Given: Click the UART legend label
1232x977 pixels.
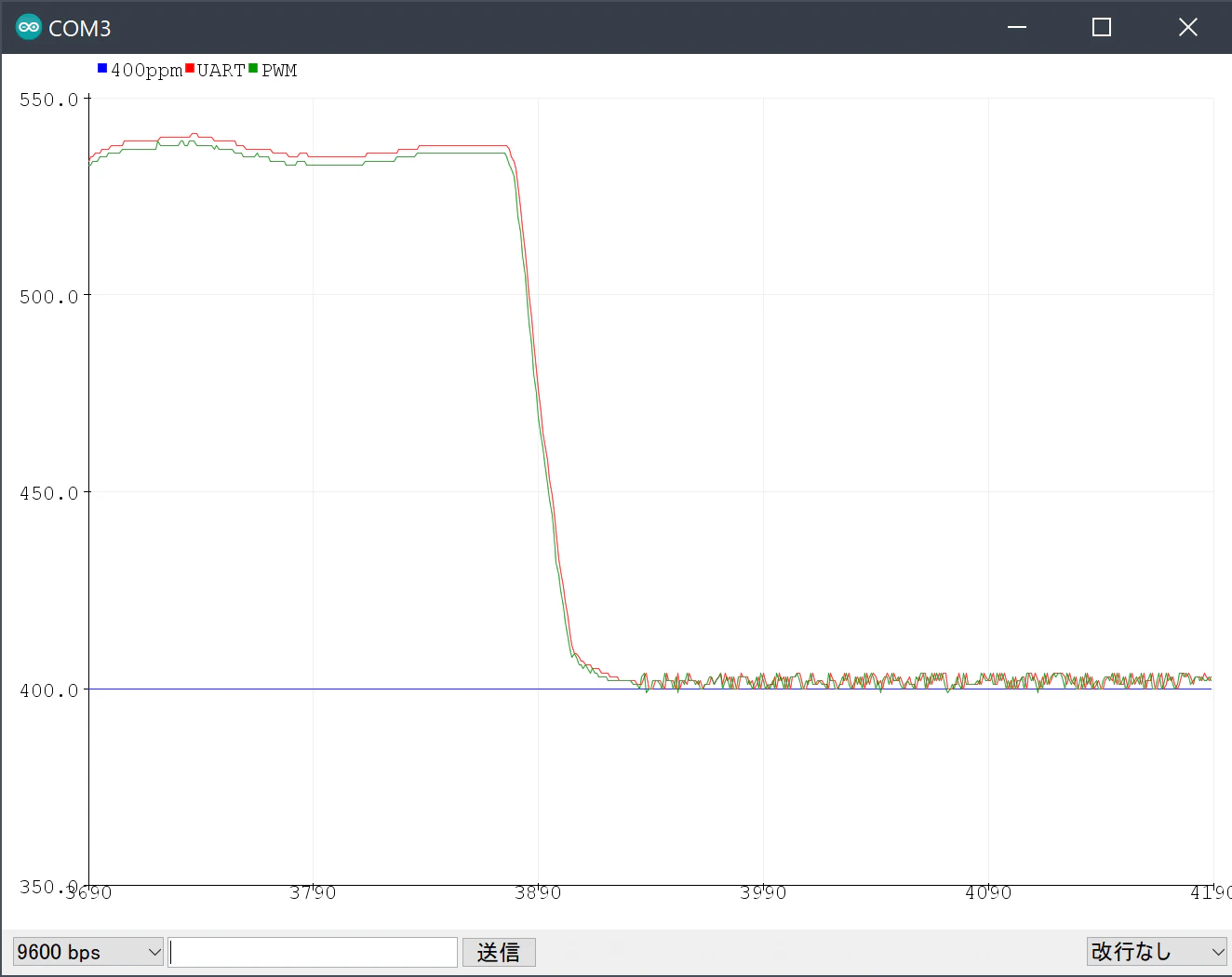Looking at the screenshot, I should [x=221, y=71].
